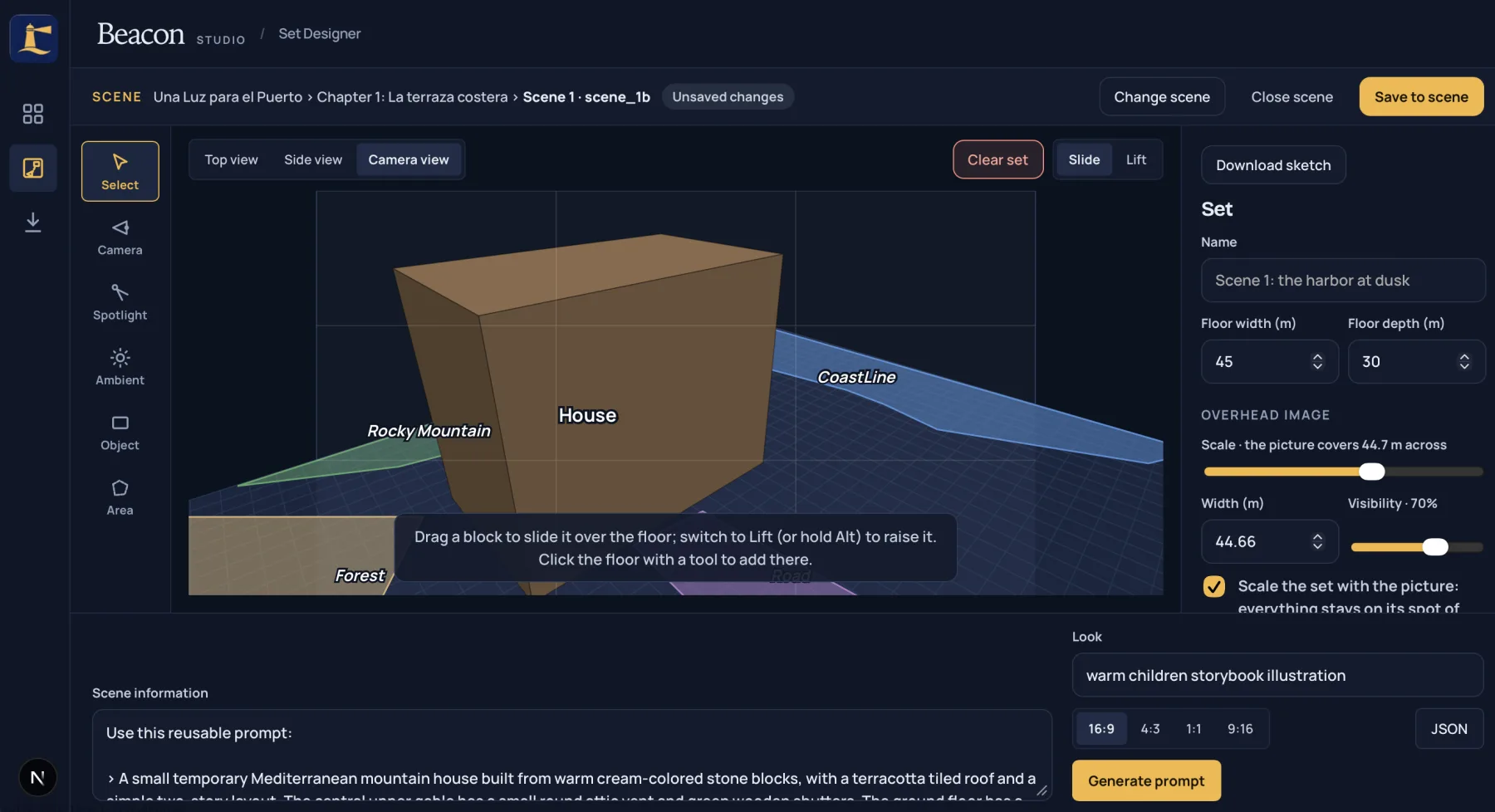Click the Beacon lighthouse logo icon
The image size is (1495, 812).
pyautogui.click(x=34, y=37)
